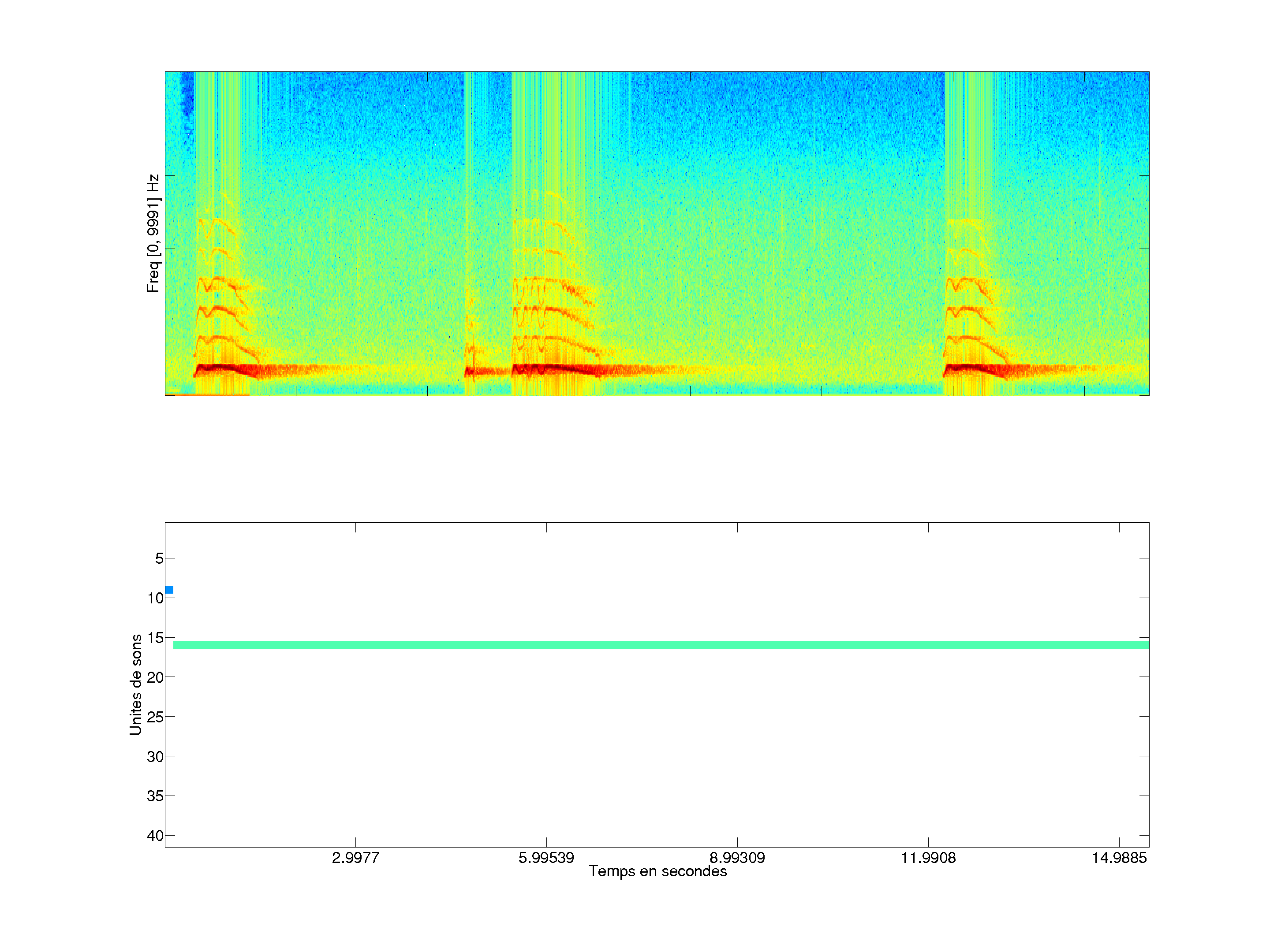Click the y-axis tick label 10
This screenshot has width=1270, height=952.
pyautogui.click(x=155, y=599)
